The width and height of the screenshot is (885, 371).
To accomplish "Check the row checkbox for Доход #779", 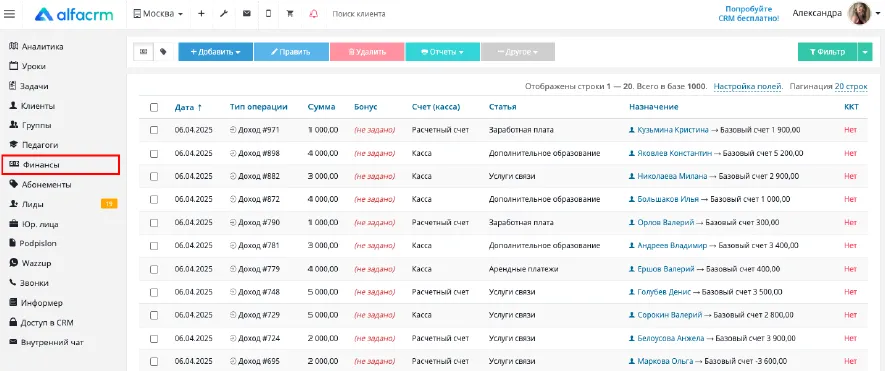I will (x=154, y=269).
